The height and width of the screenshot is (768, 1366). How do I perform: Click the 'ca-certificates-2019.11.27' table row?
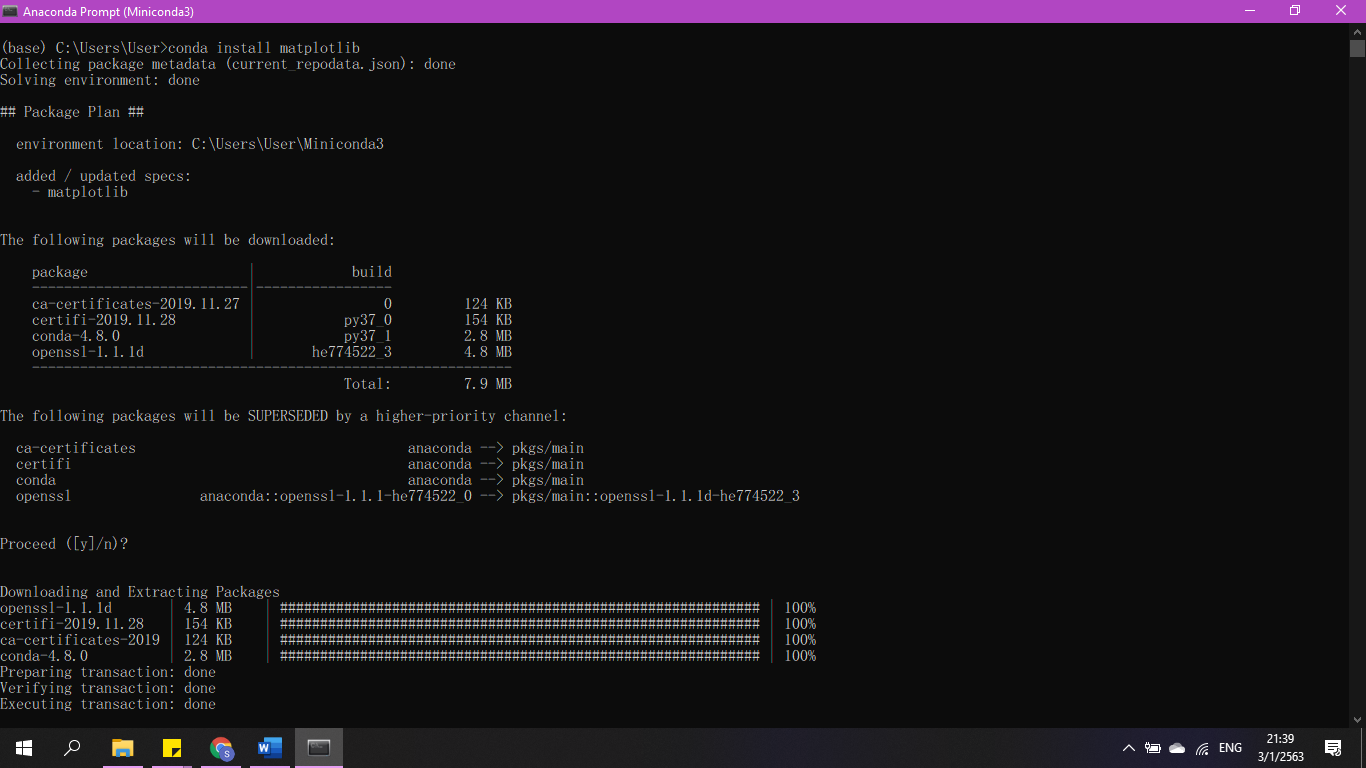tap(272, 304)
